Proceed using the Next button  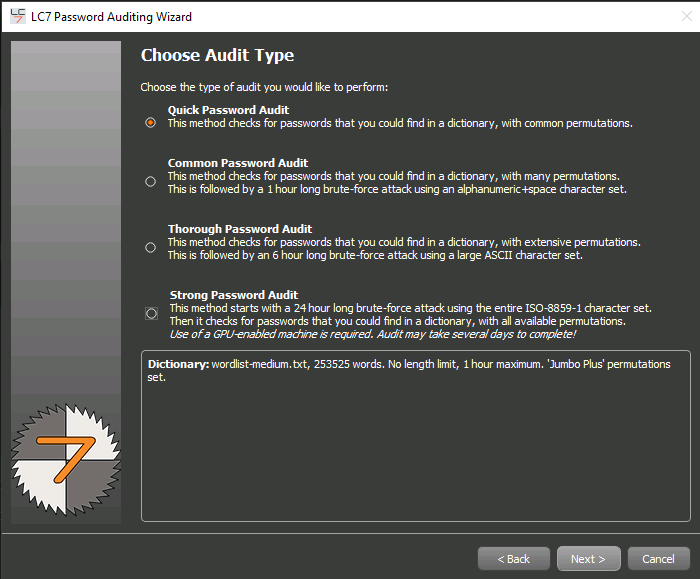click(x=588, y=559)
